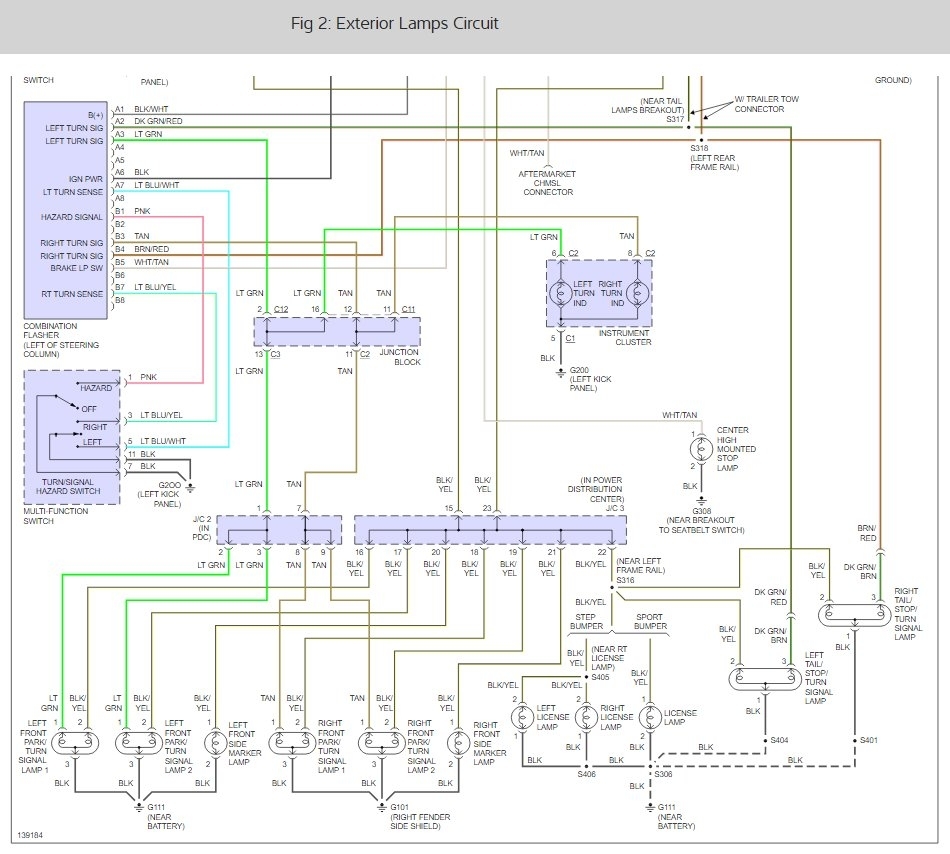Click the Left Turn Ind lamp symbol
950x854 pixels.
click(560, 294)
